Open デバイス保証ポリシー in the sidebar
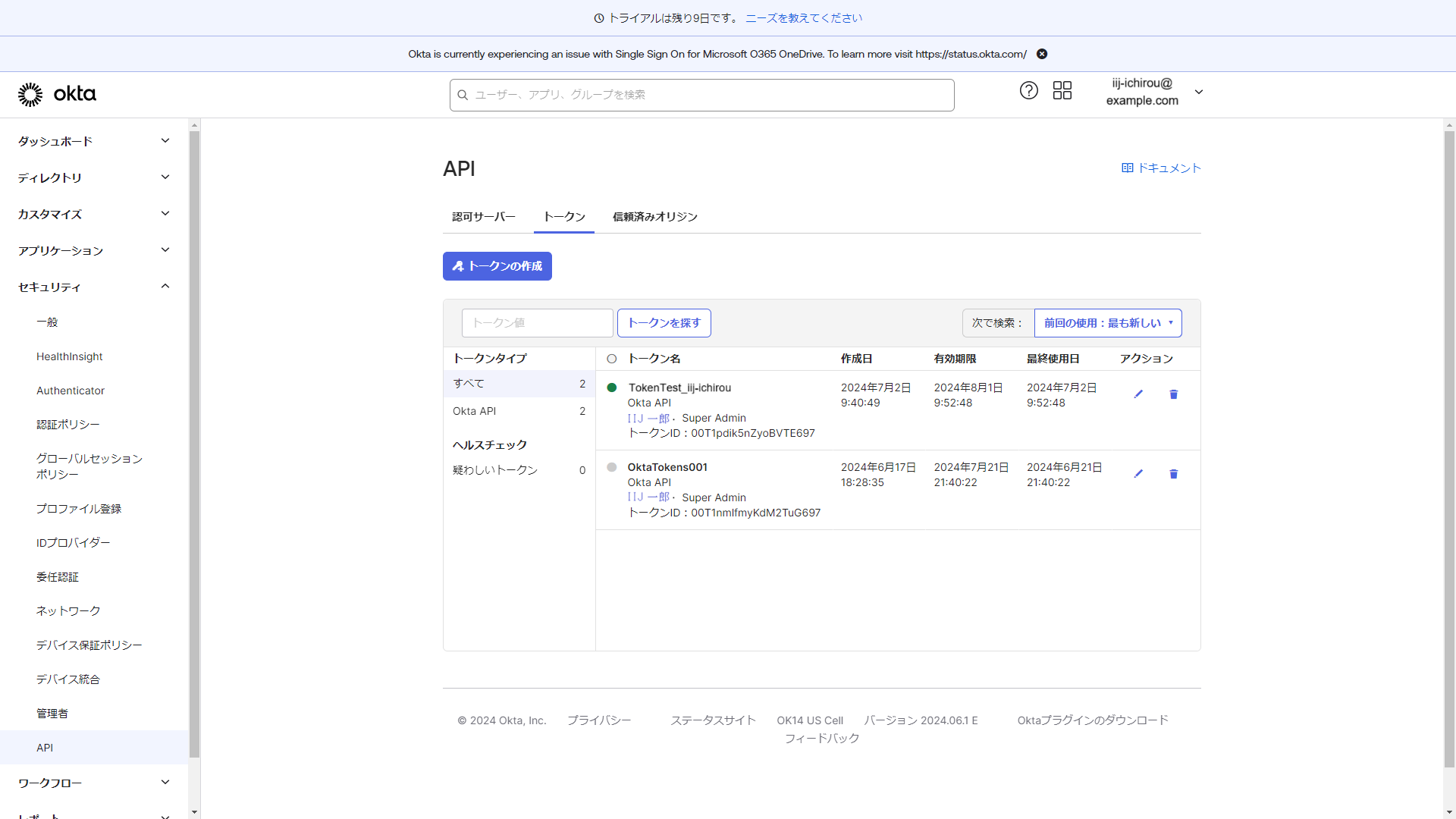 [89, 645]
